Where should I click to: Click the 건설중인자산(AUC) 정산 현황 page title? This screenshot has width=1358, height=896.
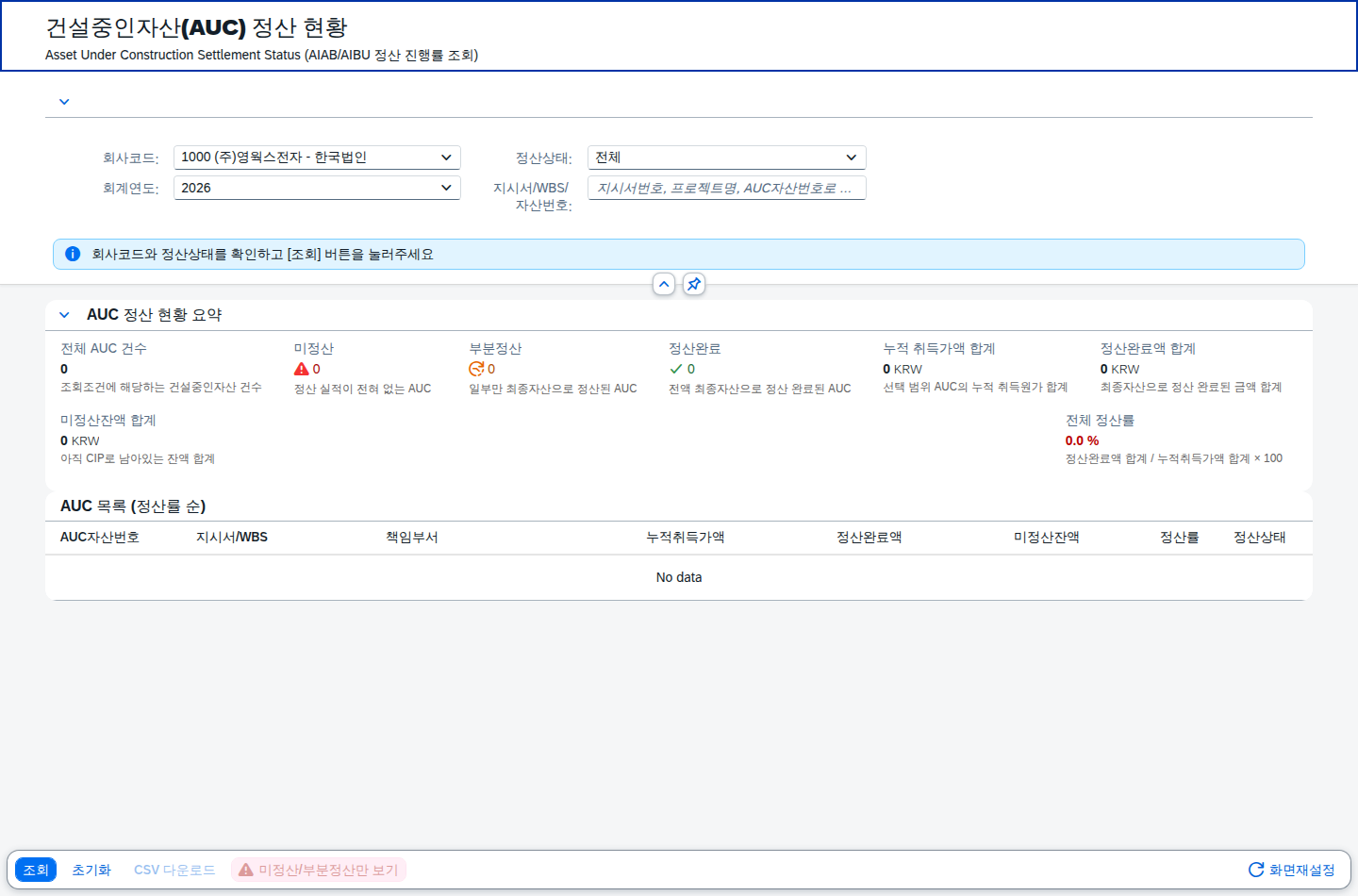coord(196,27)
